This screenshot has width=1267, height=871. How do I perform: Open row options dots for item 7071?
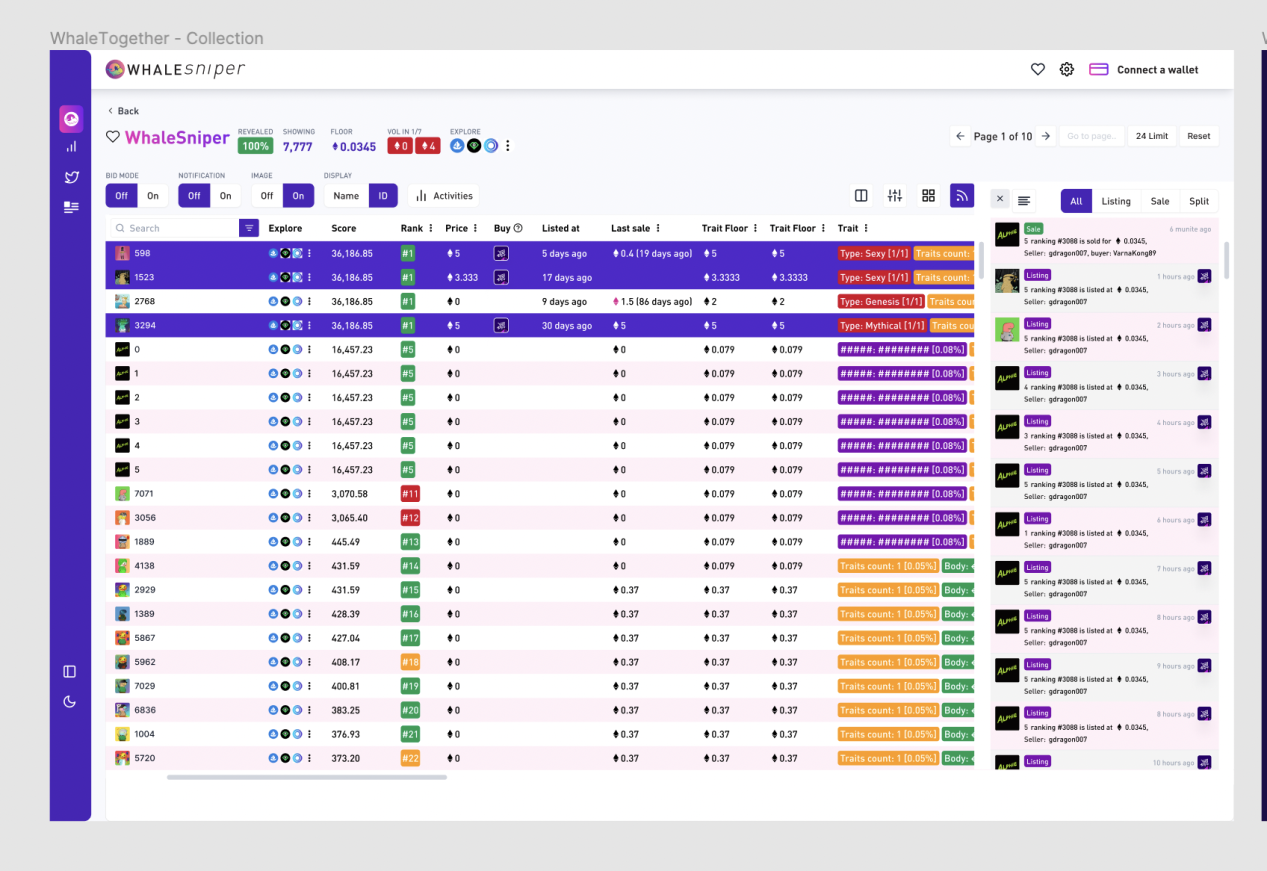tap(309, 494)
